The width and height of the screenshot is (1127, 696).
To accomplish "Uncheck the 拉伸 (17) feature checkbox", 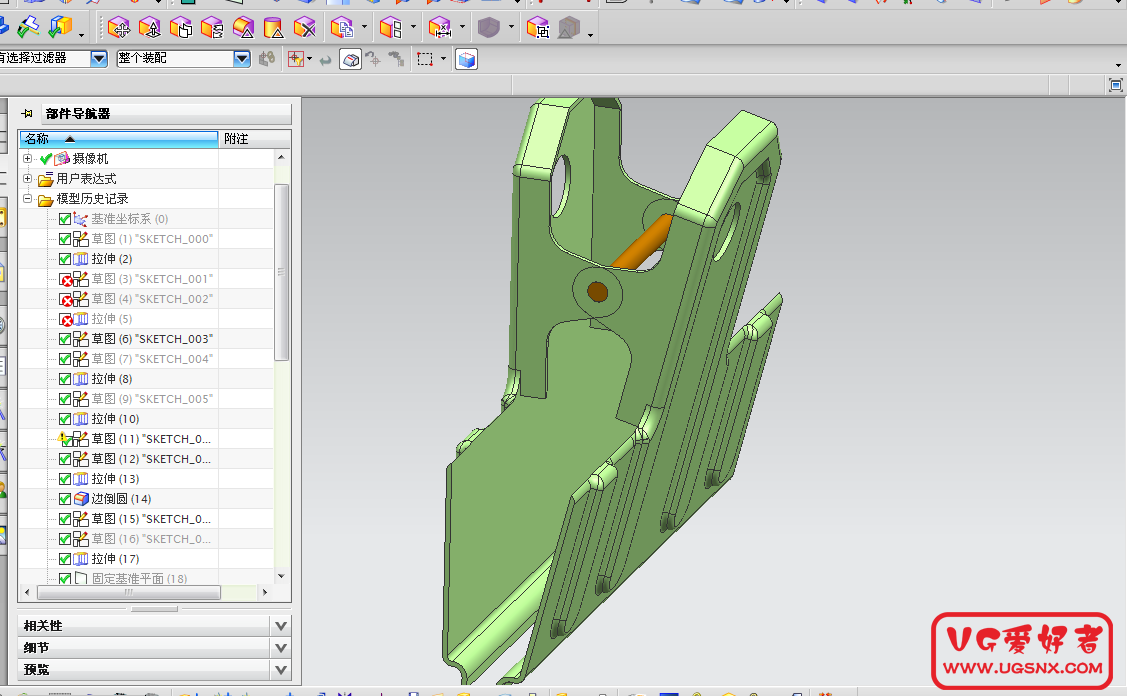I will click(65, 559).
